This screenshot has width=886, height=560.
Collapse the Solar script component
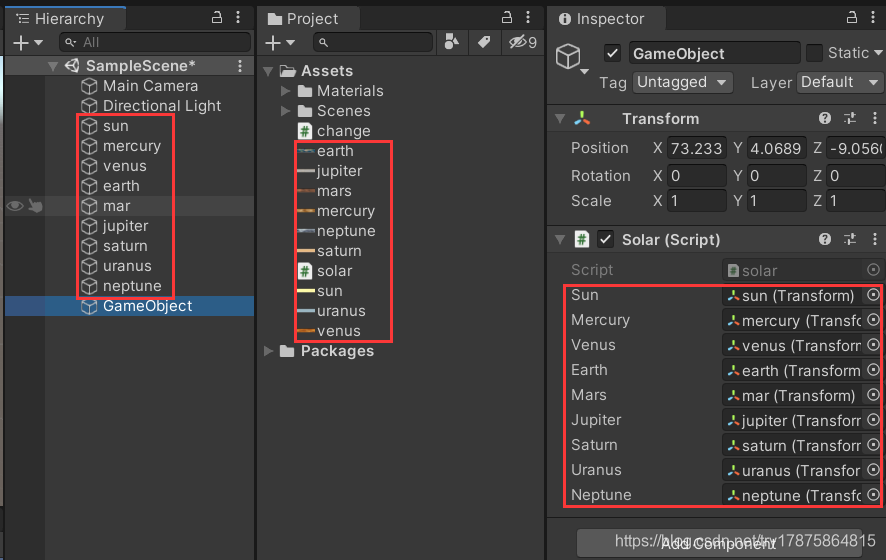tap(560, 240)
